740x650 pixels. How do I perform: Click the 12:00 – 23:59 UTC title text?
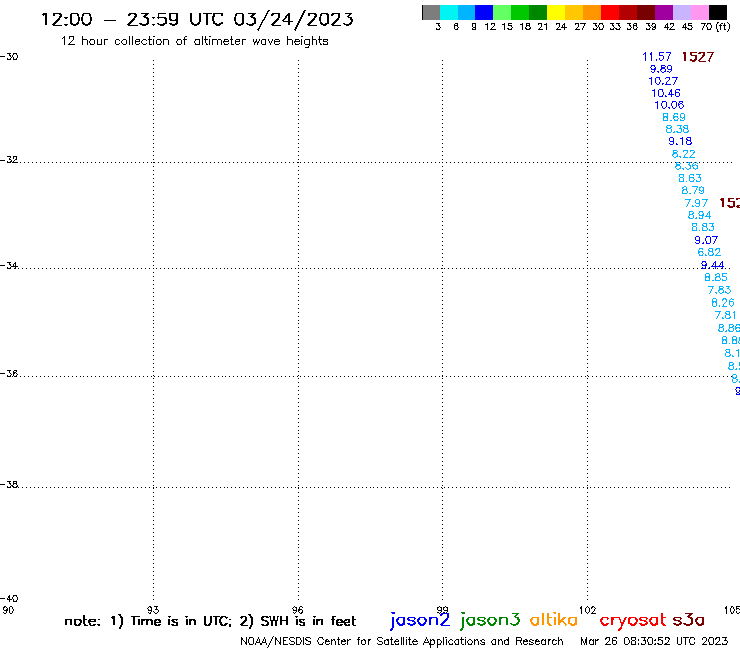pyautogui.click(x=197, y=19)
